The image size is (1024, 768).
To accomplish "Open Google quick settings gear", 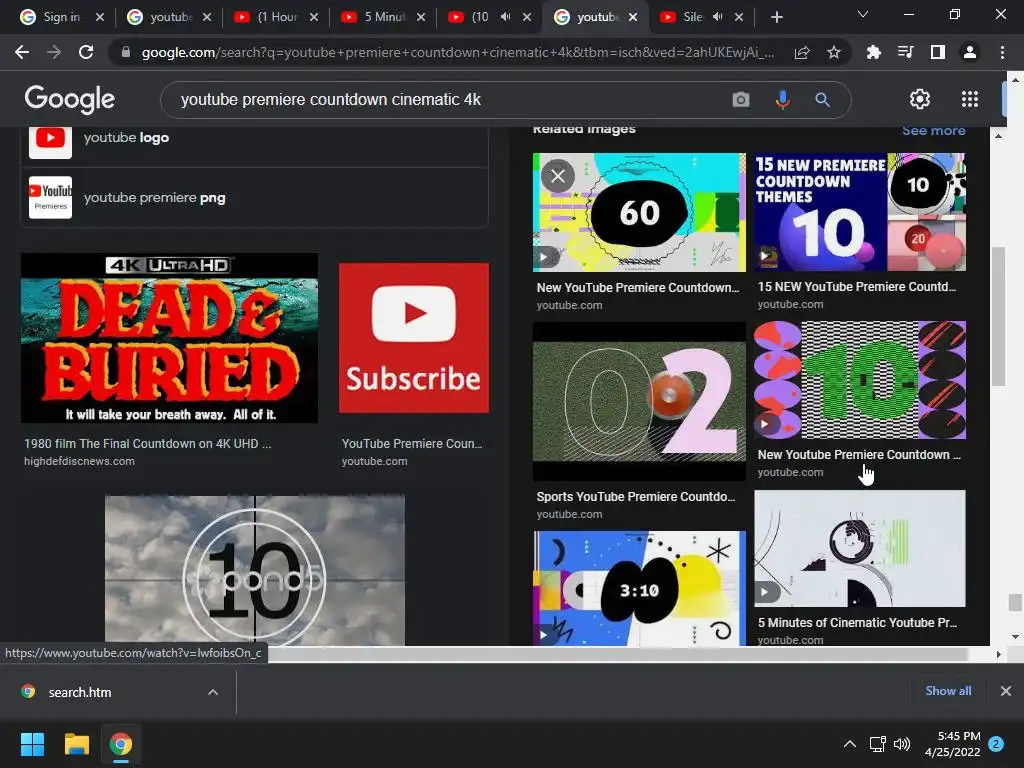I will tap(920, 99).
